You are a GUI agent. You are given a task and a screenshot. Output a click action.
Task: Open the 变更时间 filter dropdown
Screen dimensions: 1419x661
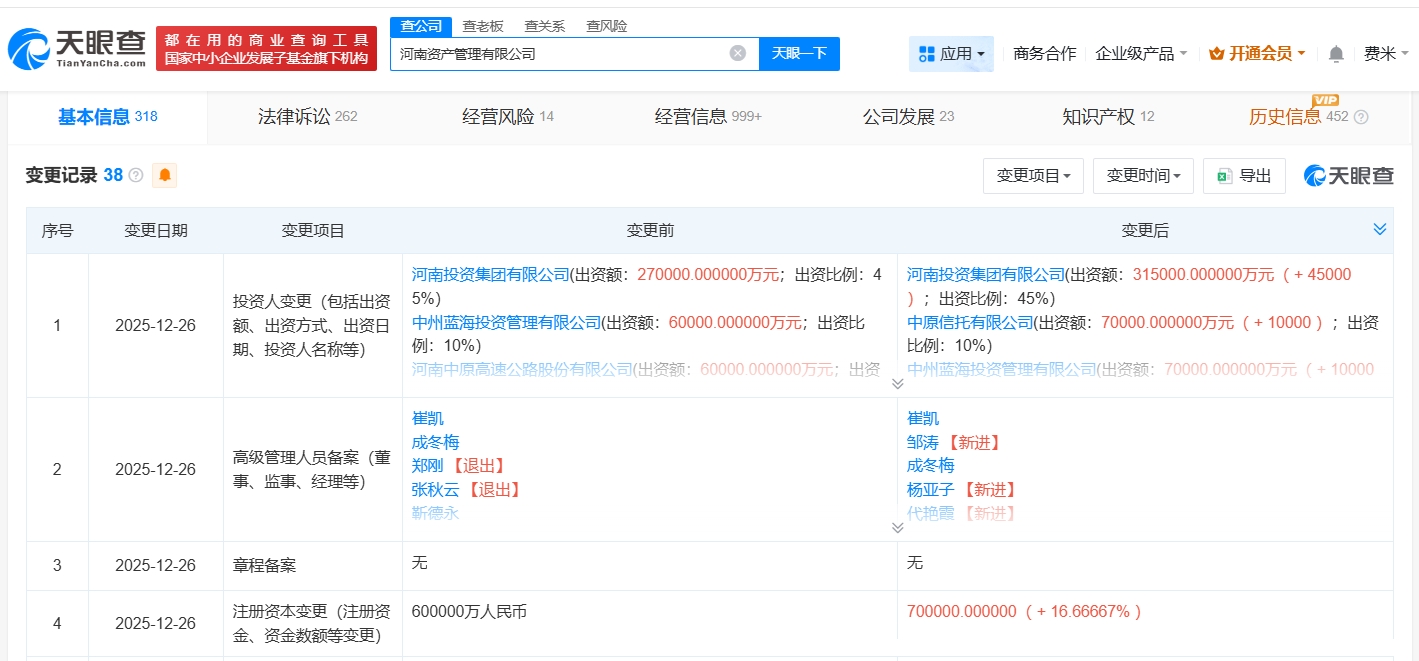(x=1143, y=176)
